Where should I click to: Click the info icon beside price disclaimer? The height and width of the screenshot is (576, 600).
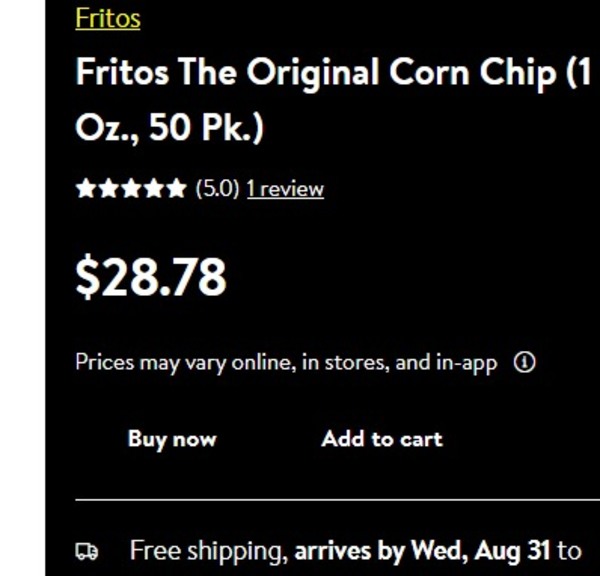524,363
